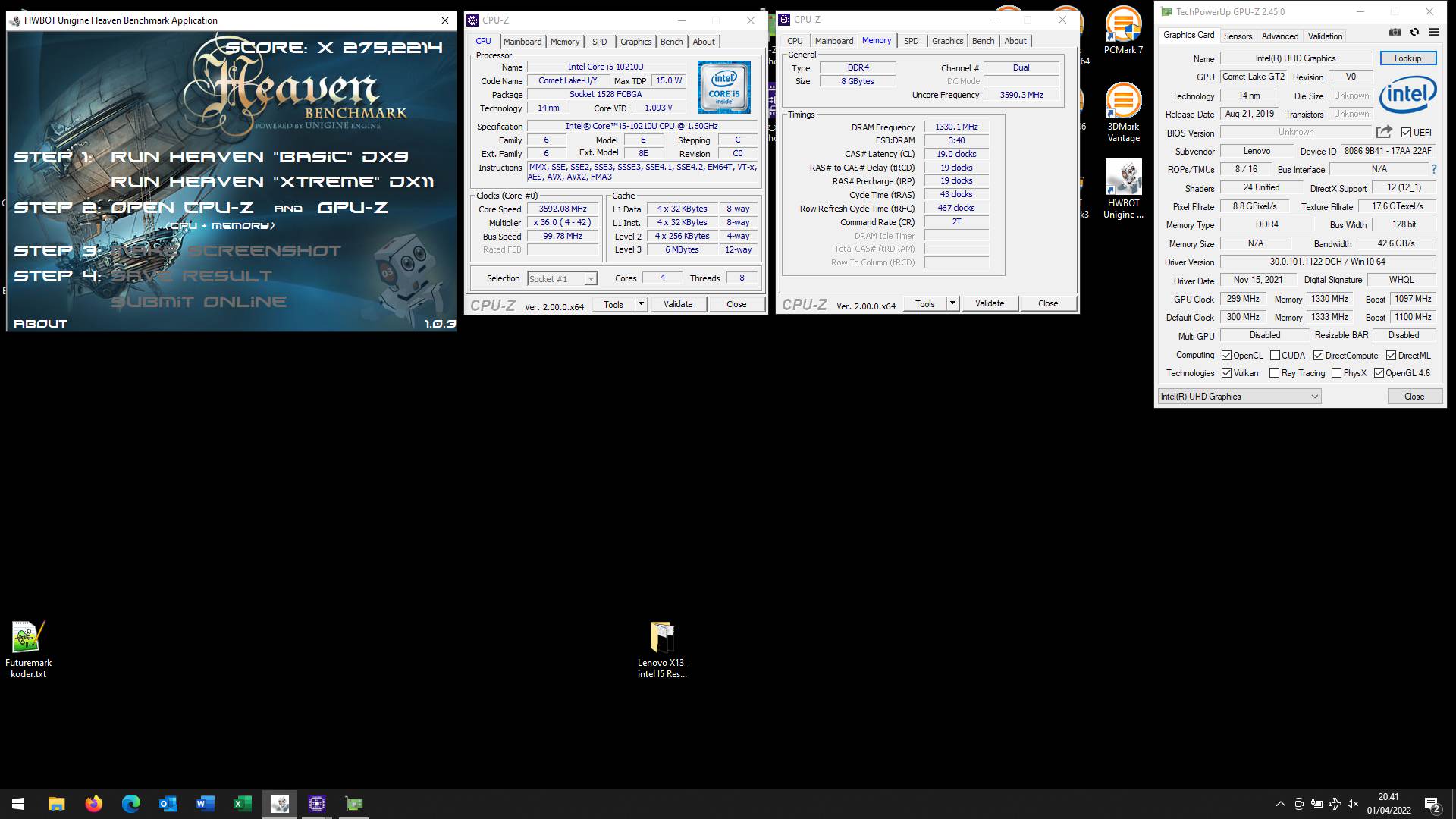The height and width of the screenshot is (819, 1456).
Task: Click the Bus Interface question mark icon
Action: click(1433, 169)
